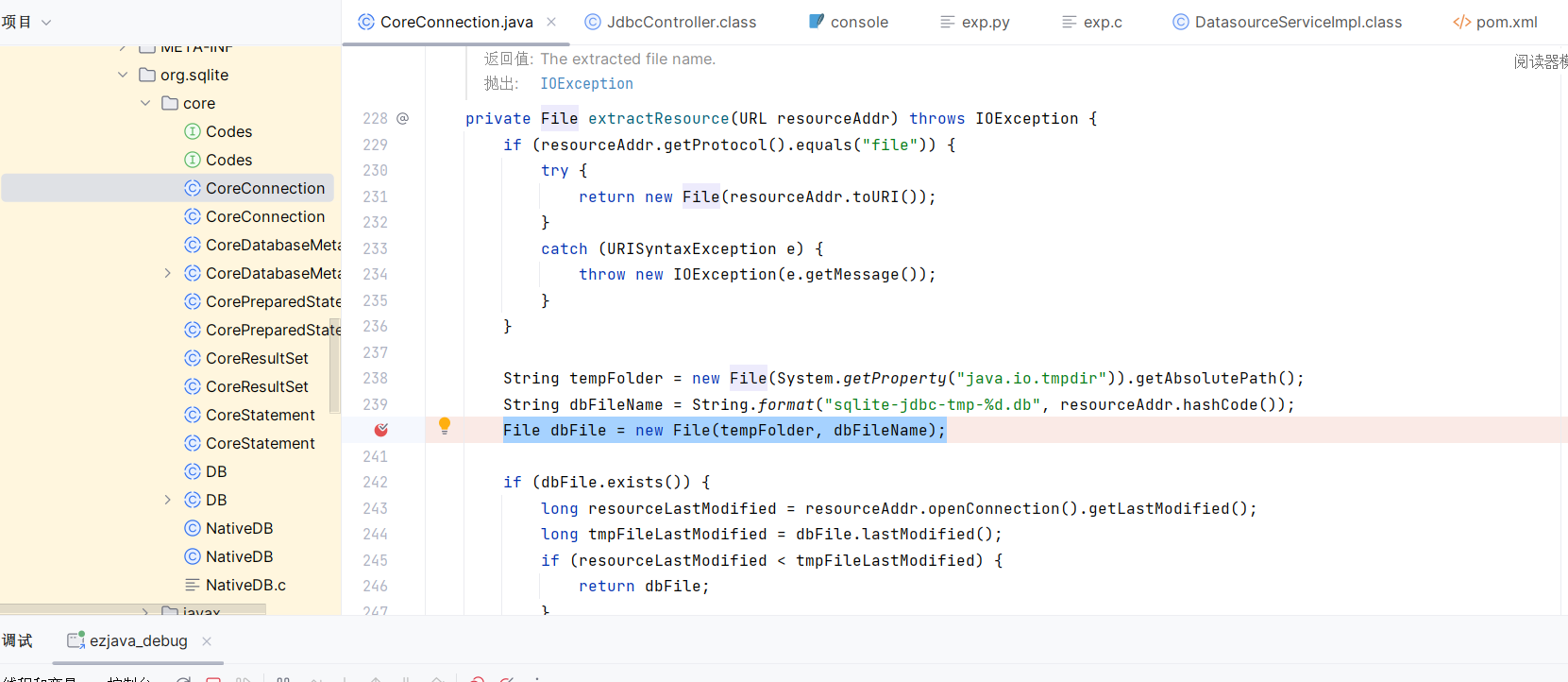The image size is (1568, 682).
Task: Open the console tab
Action: (848, 22)
